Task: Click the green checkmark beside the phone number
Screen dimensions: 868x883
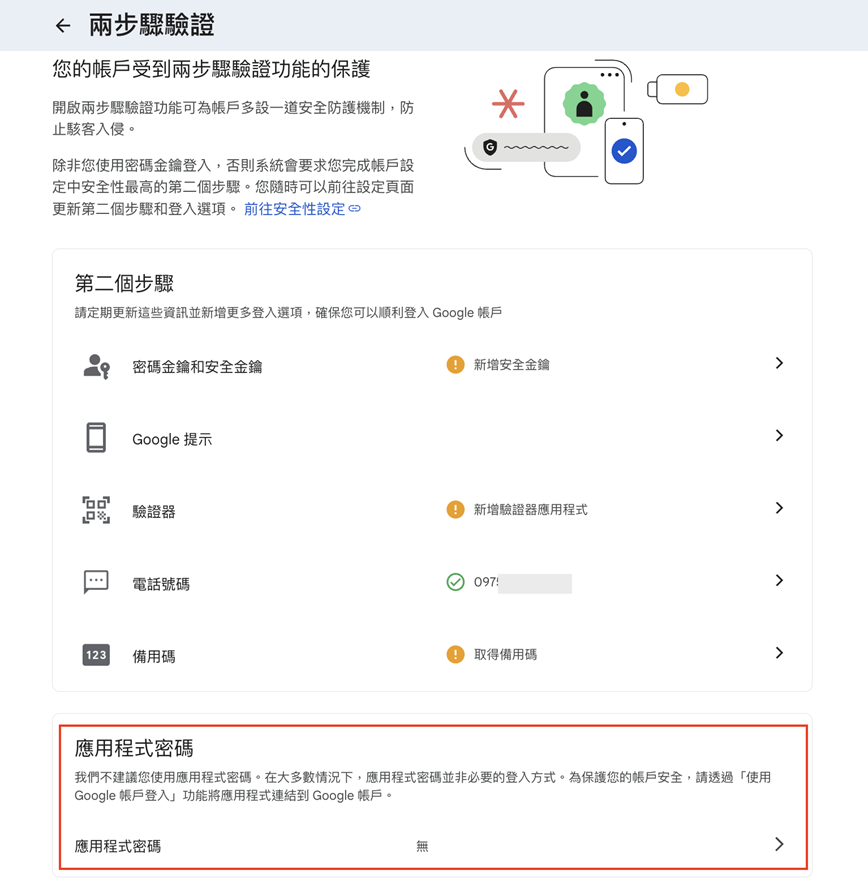Action: [x=455, y=582]
